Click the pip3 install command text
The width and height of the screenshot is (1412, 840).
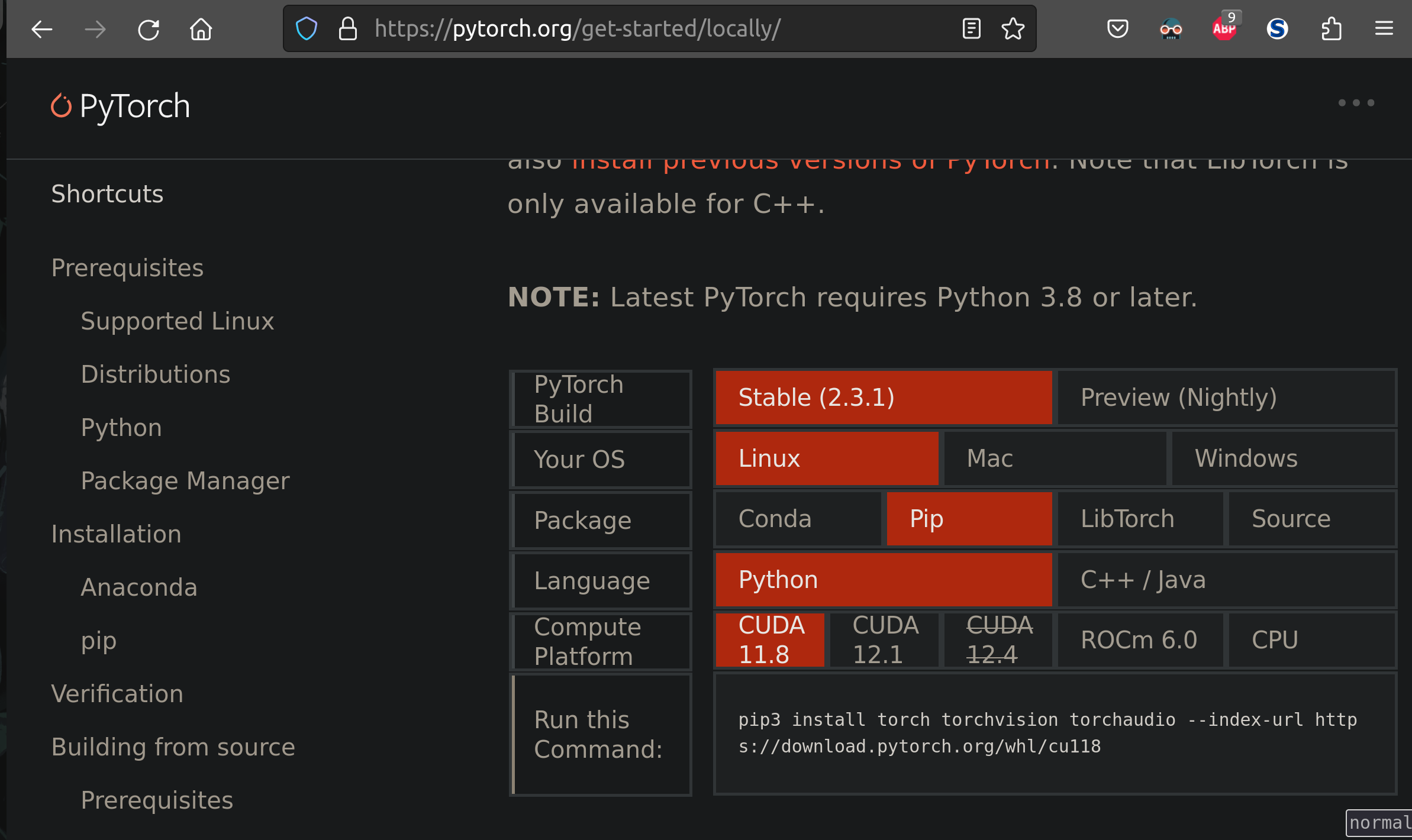(1047, 733)
